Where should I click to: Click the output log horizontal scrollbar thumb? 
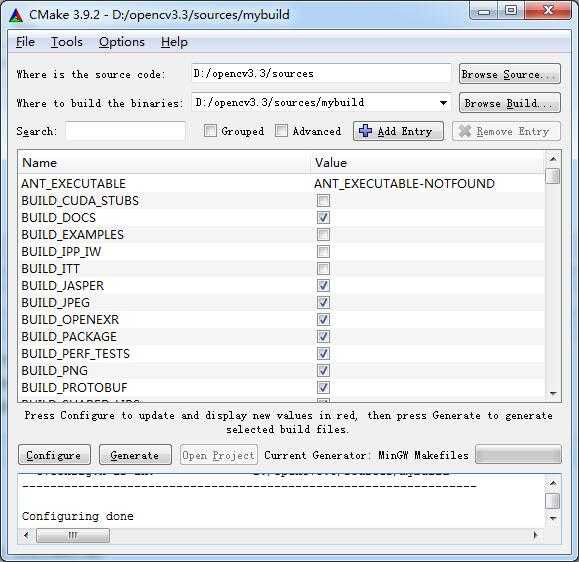tap(73, 535)
